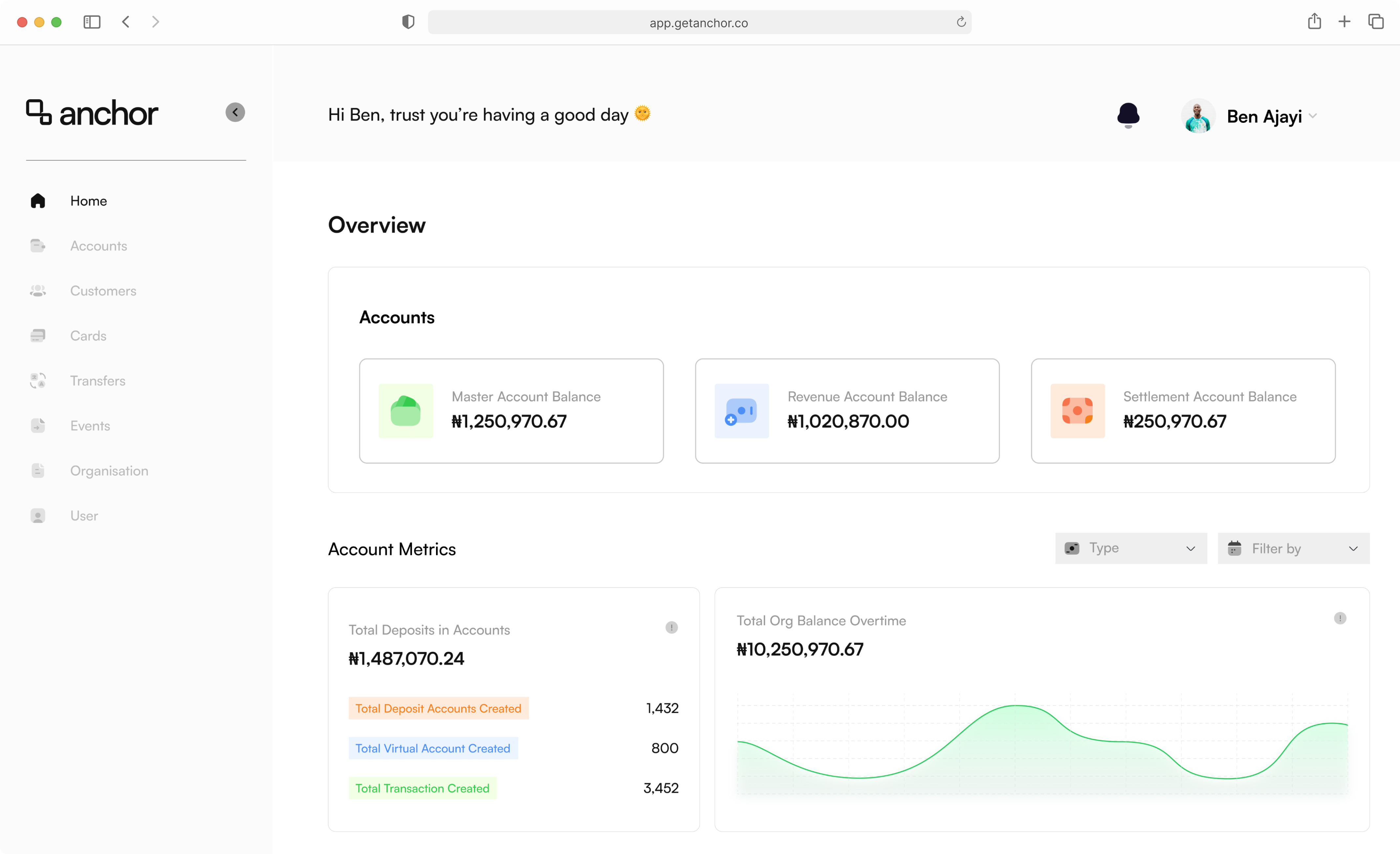Go to Accounts in the sidebar
This screenshot has width=1400, height=854.
[98, 246]
